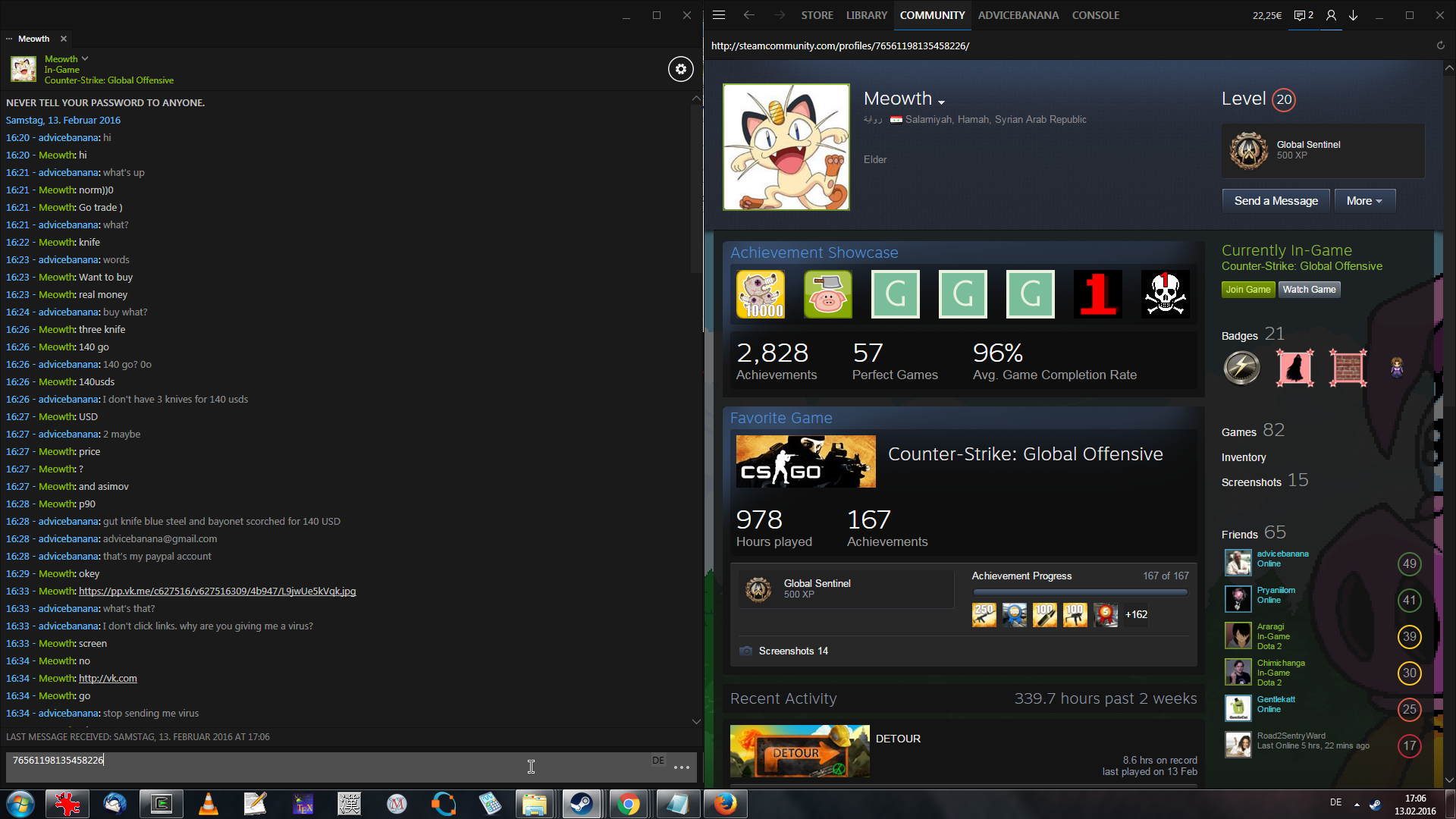Click the Send a Message button

1276,201
